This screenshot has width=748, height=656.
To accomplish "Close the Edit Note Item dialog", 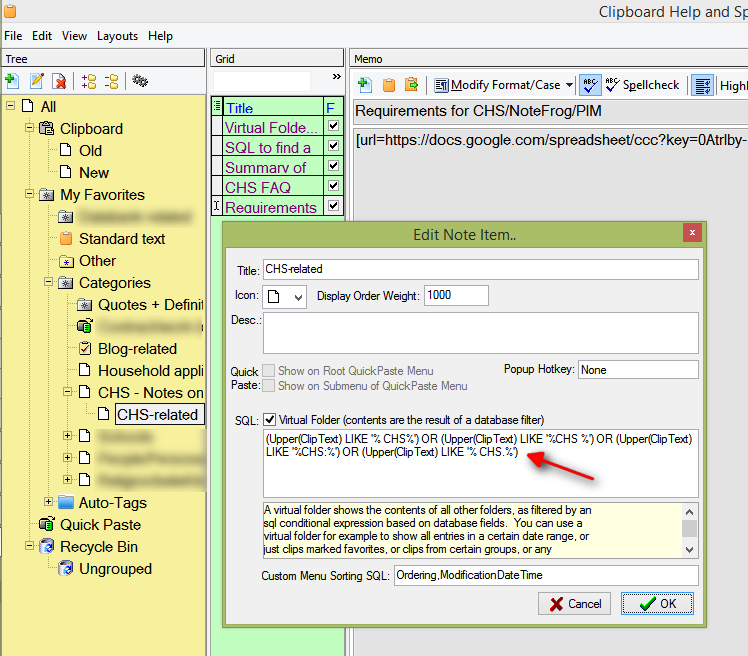I will tap(692, 232).
